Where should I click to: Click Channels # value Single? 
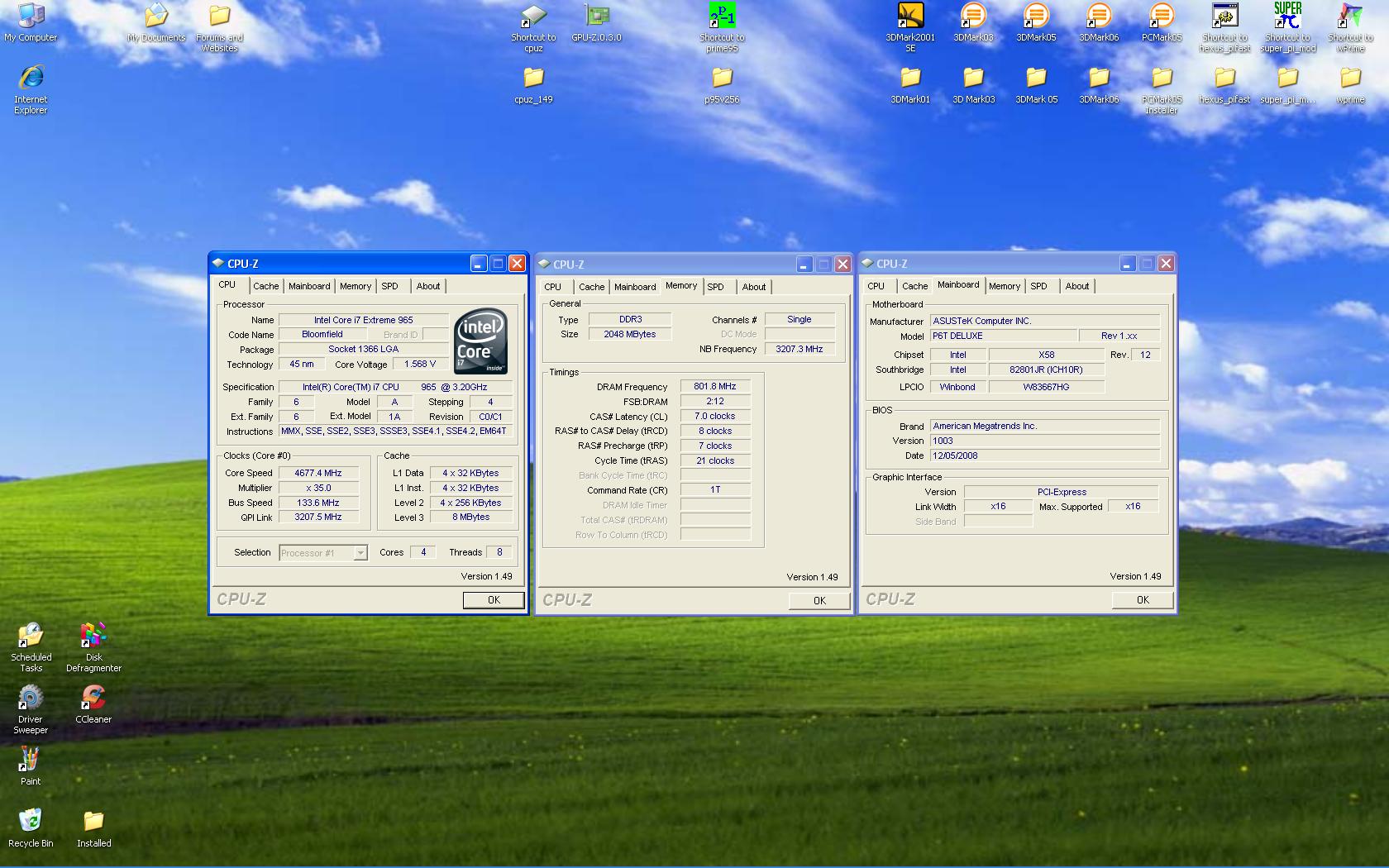click(800, 319)
